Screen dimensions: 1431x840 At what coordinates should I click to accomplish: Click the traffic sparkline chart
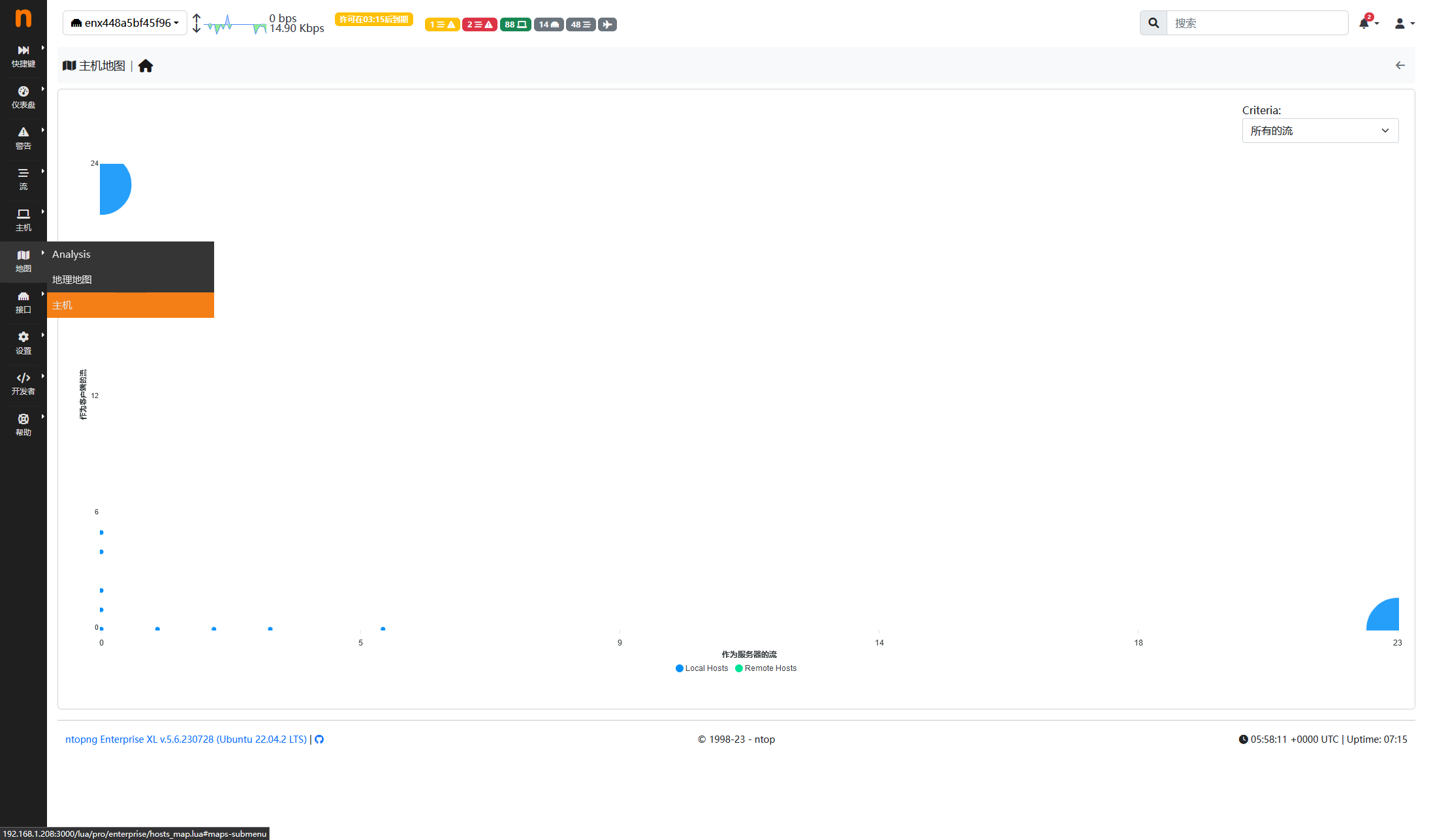tap(235, 24)
